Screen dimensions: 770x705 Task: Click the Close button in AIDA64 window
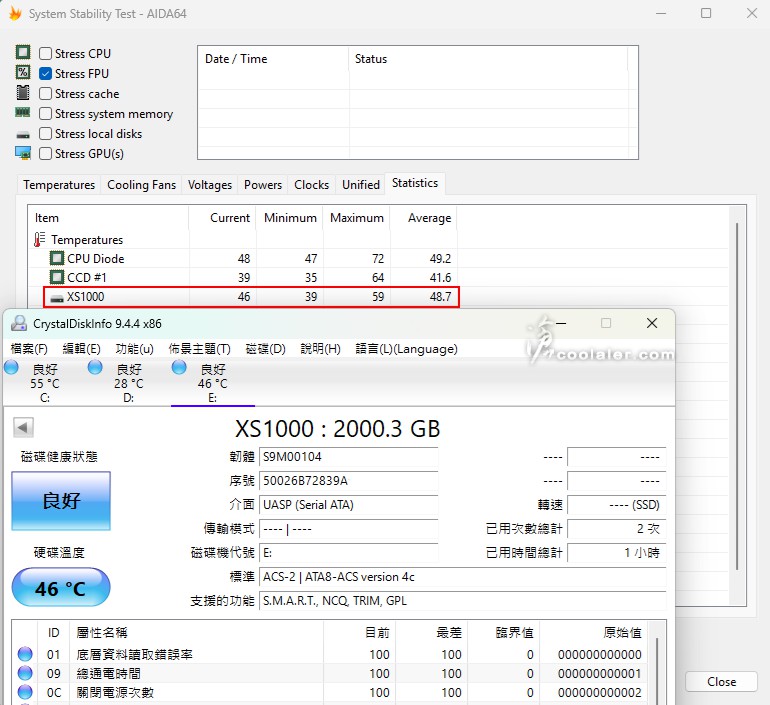721,681
